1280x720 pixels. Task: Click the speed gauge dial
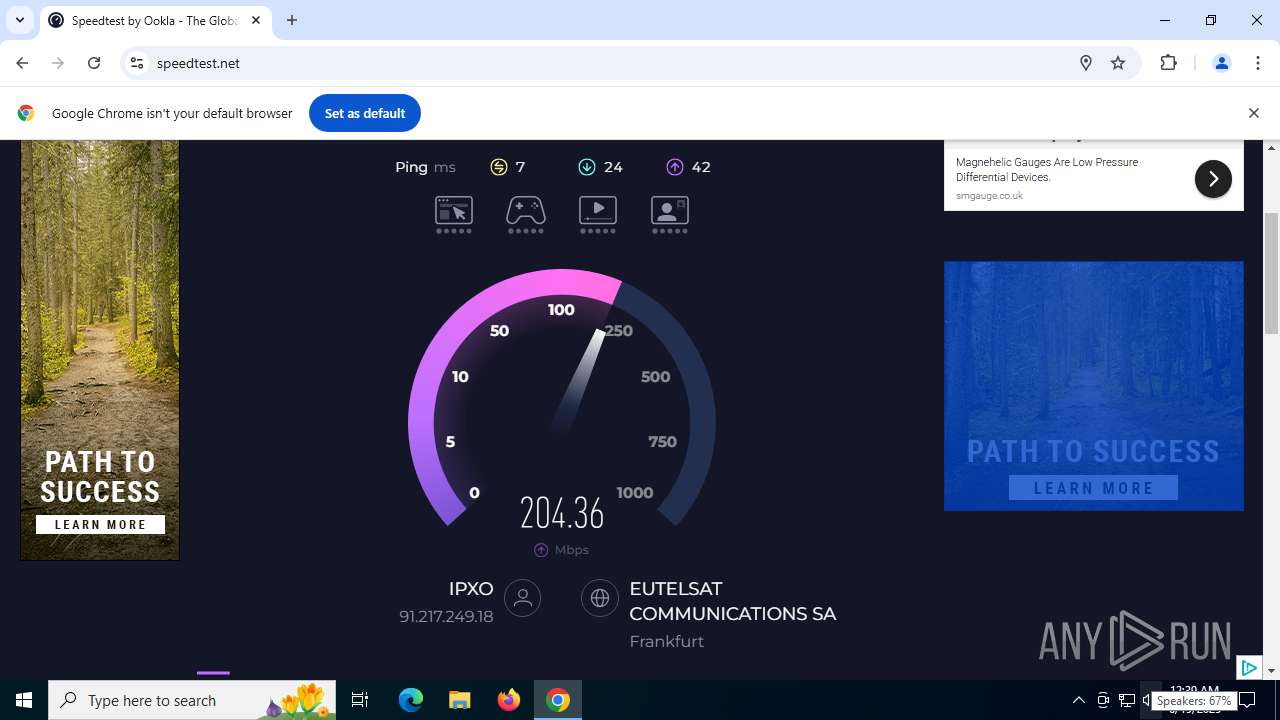pos(562,395)
